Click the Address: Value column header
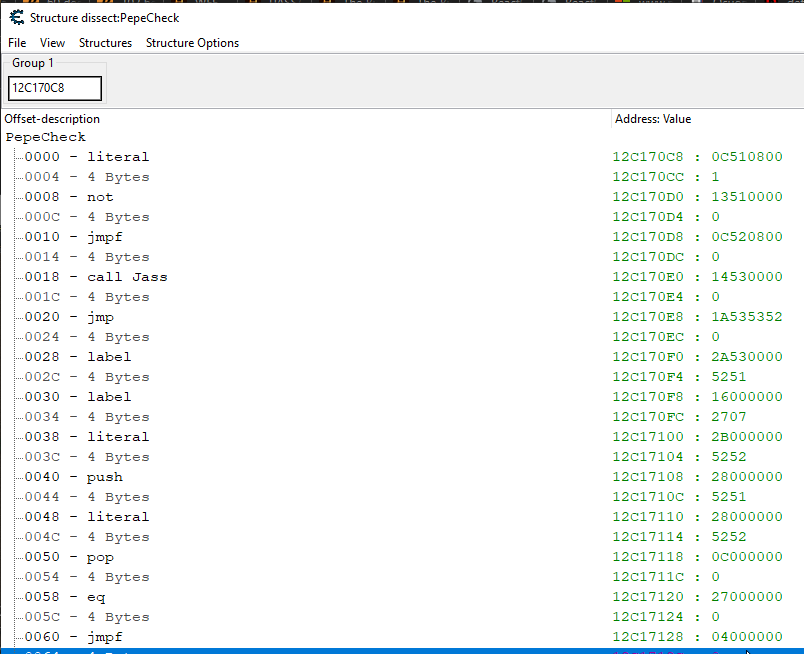The height and width of the screenshot is (654, 804). (x=653, y=119)
